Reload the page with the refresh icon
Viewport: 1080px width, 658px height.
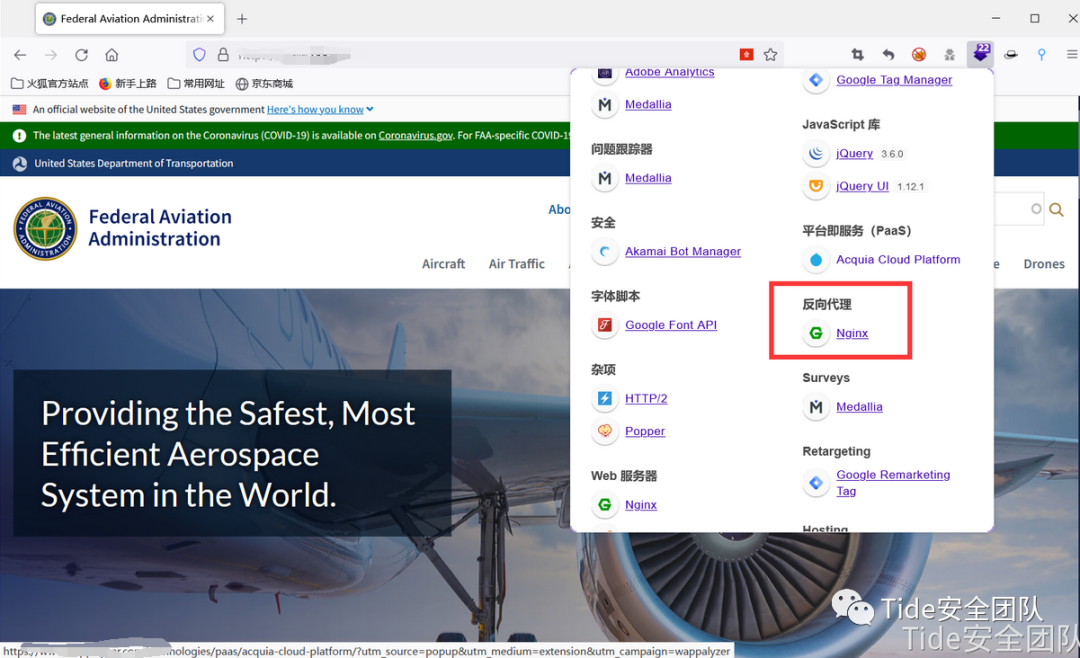point(81,55)
